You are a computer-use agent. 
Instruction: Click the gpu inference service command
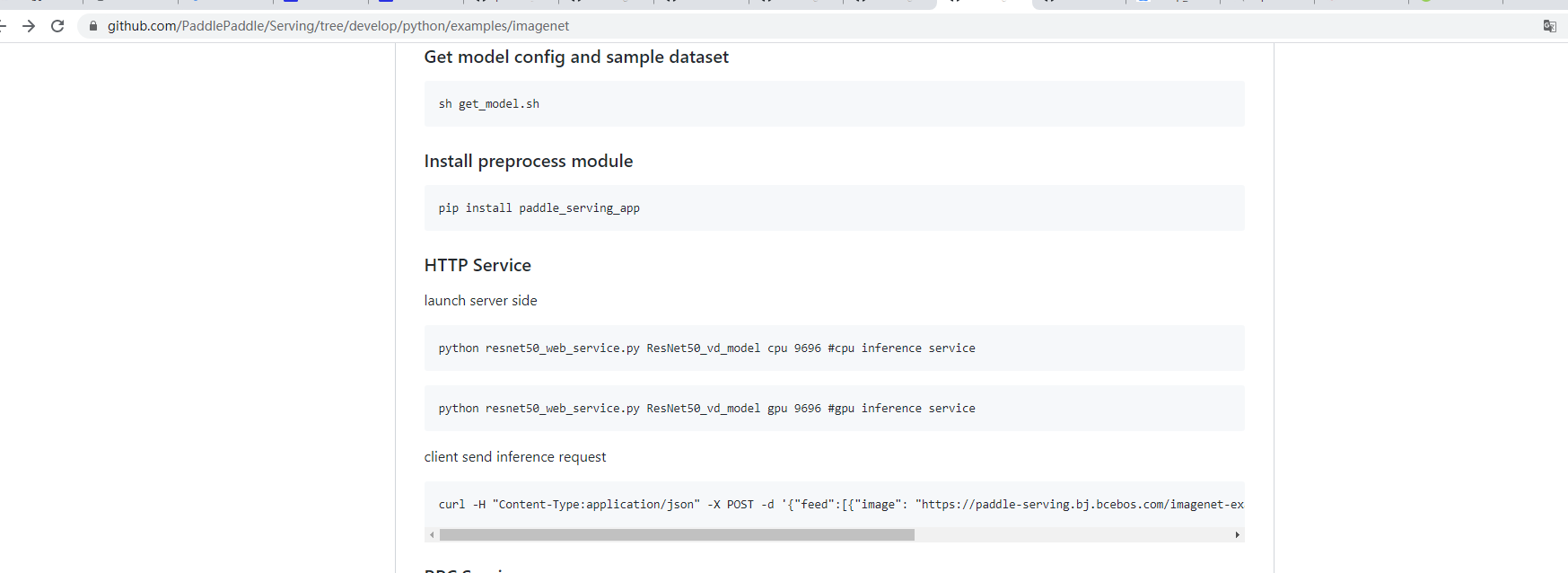click(706, 409)
